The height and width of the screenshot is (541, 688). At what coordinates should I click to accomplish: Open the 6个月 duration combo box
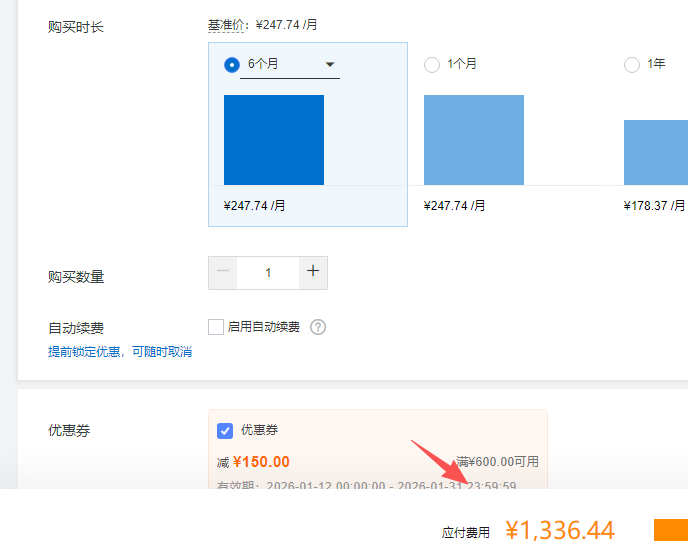(x=290, y=65)
